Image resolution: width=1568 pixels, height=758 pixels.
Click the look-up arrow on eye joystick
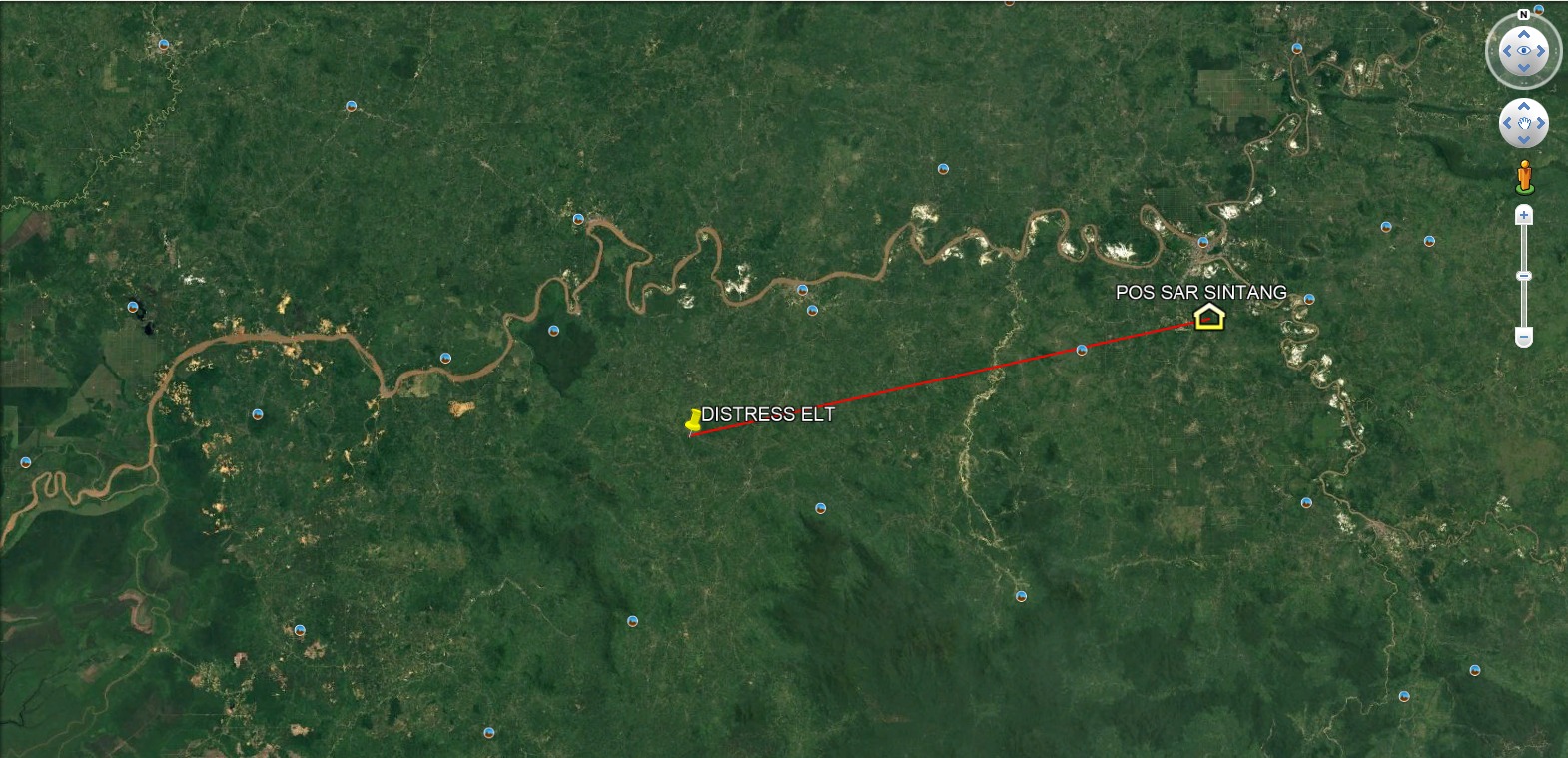(x=1524, y=35)
